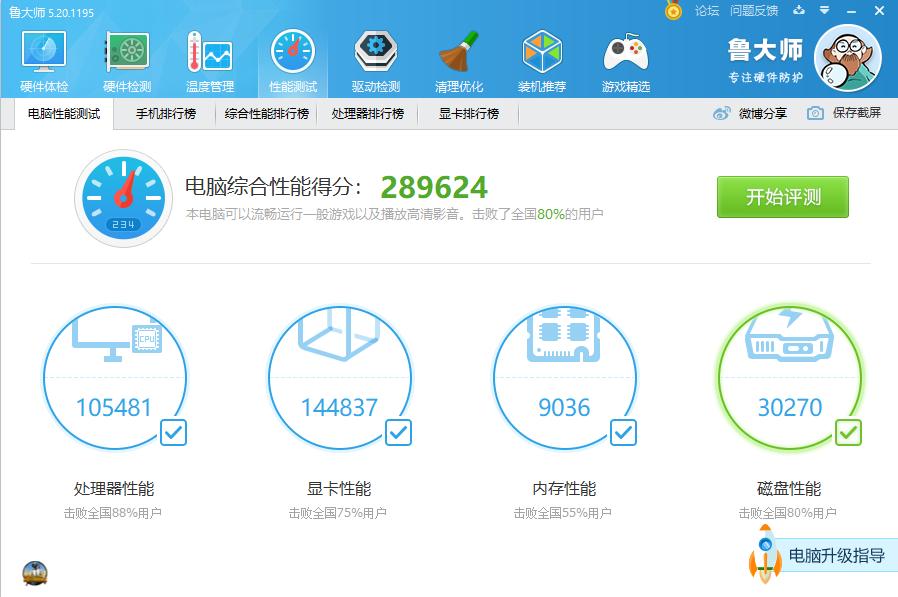
Task: Toggle the checkmark under 处理器性能 score
Action: (x=174, y=433)
